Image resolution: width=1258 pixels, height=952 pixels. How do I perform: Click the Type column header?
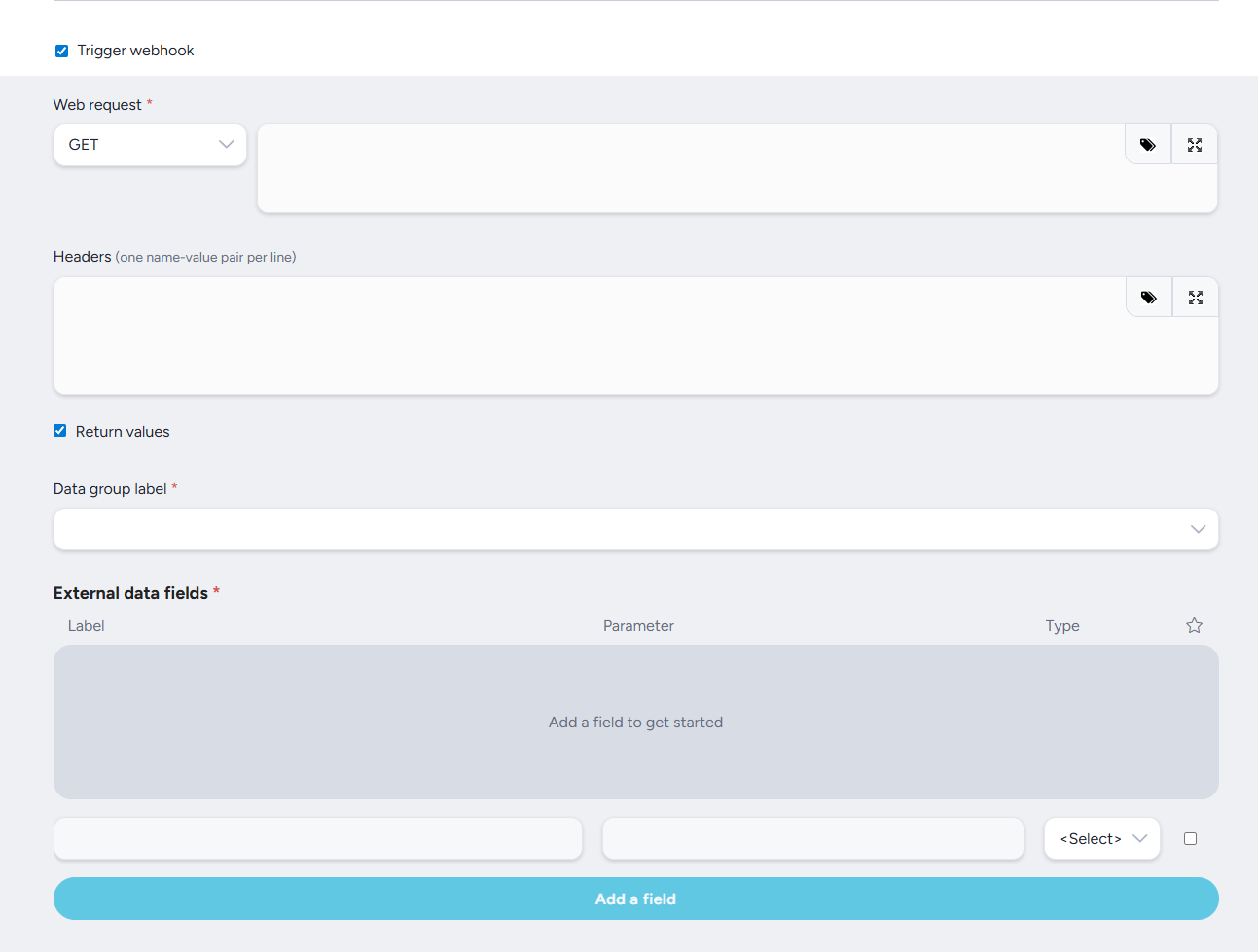1062,626
